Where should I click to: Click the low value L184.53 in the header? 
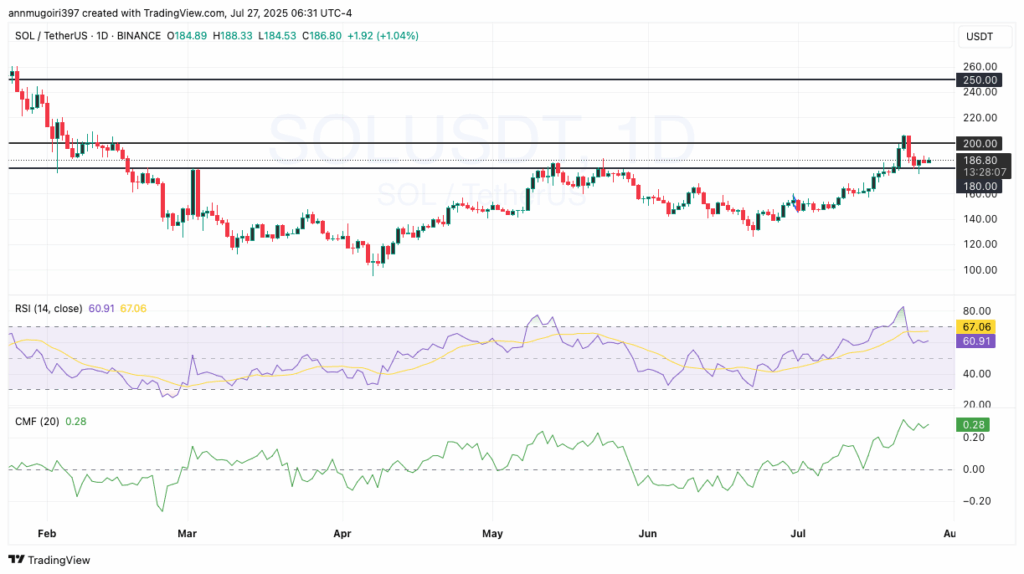point(277,36)
